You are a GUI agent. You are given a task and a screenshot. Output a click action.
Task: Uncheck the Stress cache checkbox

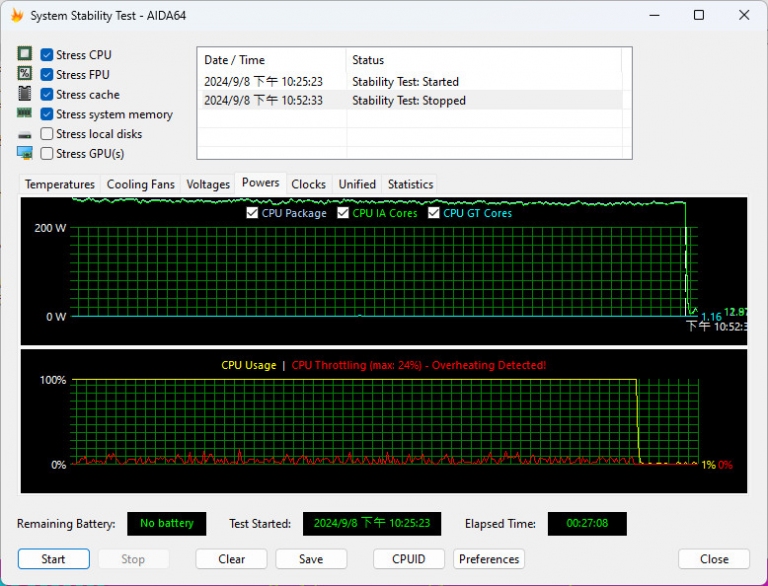click(47, 95)
